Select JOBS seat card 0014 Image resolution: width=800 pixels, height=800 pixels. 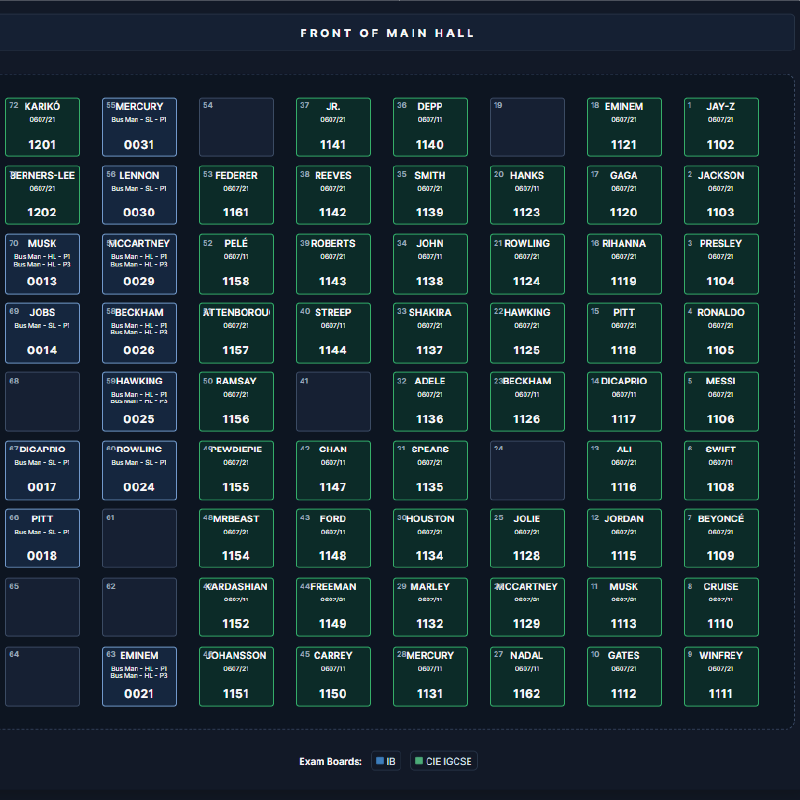pos(42,333)
